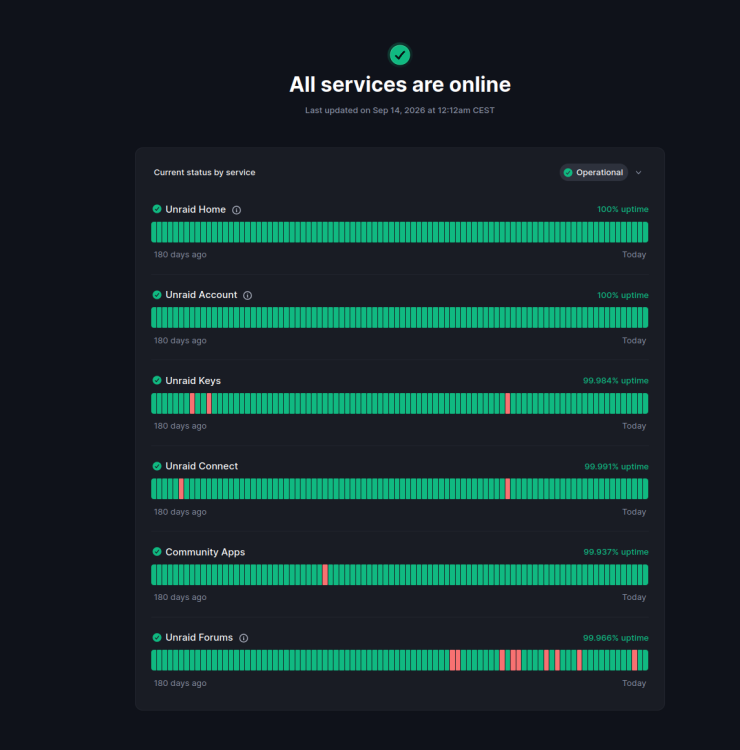
Task: Click 'Today' label under Unraid Forums
Action: [634, 684]
